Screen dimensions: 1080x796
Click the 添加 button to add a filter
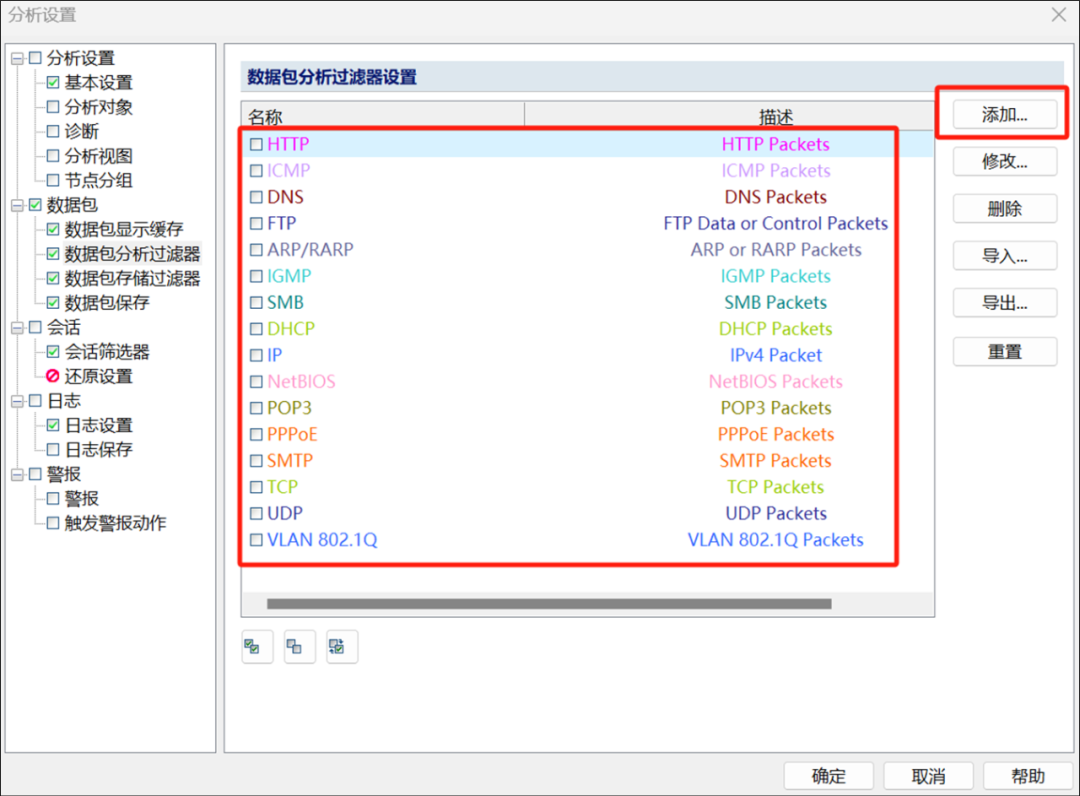[1004, 114]
